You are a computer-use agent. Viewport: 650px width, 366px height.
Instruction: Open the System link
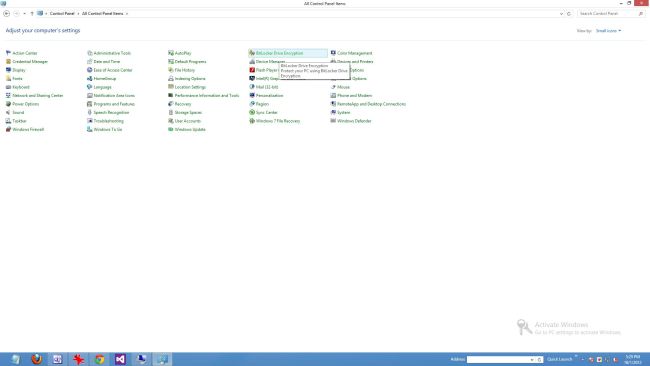[x=344, y=112]
